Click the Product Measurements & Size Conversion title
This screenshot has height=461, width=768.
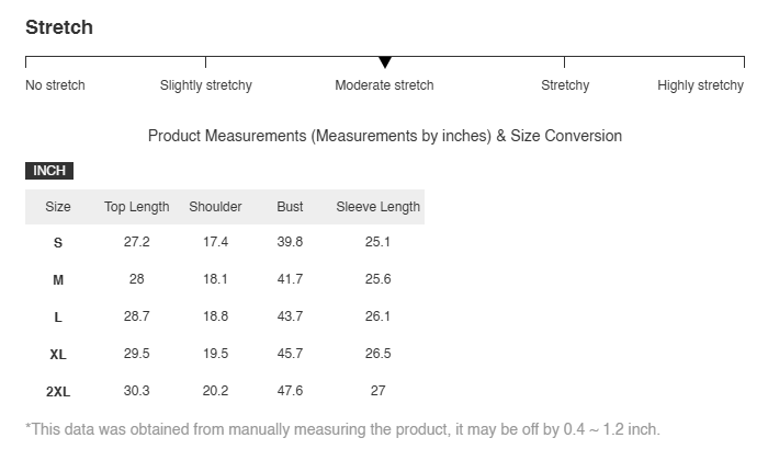pos(385,136)
